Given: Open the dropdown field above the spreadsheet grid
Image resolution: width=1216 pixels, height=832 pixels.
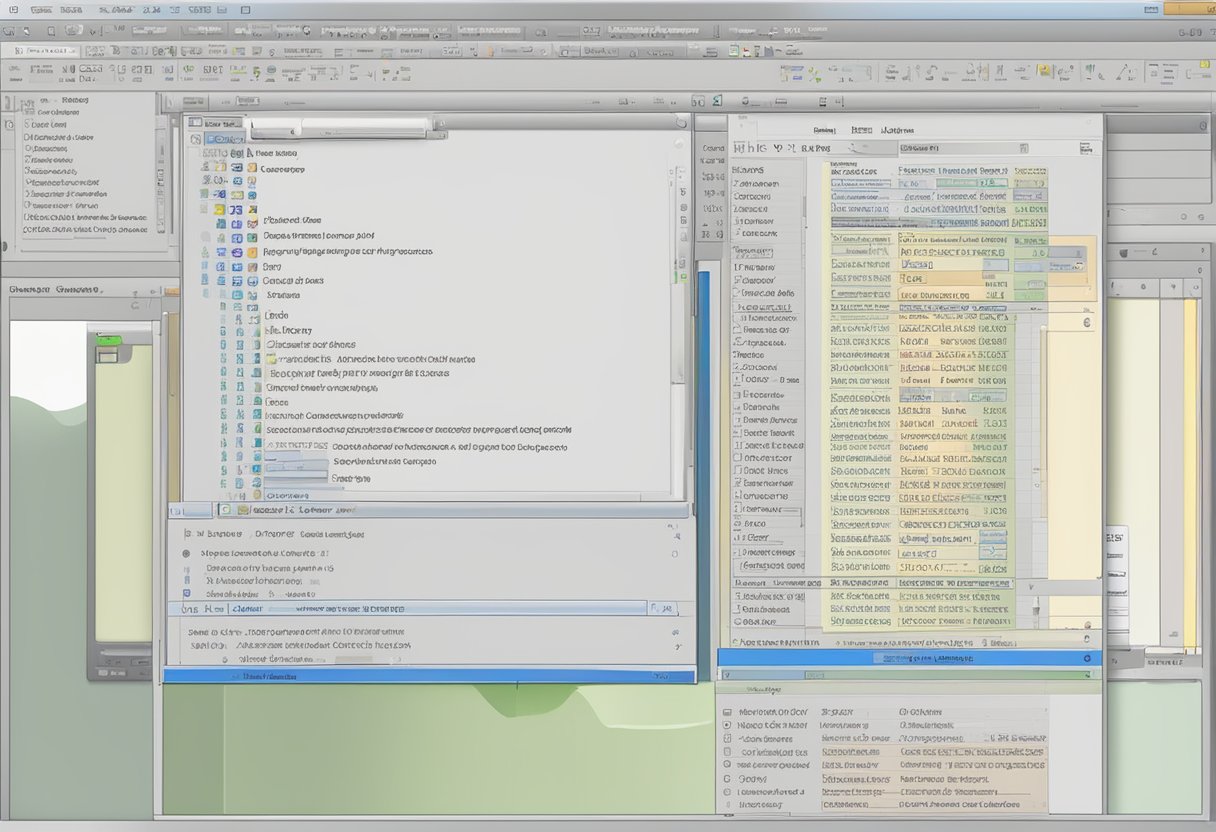Looking at the screenshot, I should [x=963, y=148].
